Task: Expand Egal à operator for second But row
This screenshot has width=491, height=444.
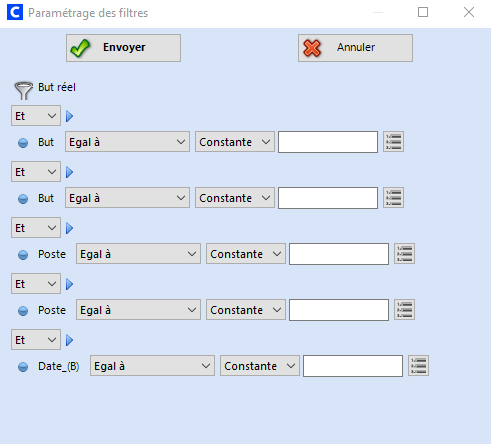Action: pos(127,198)
